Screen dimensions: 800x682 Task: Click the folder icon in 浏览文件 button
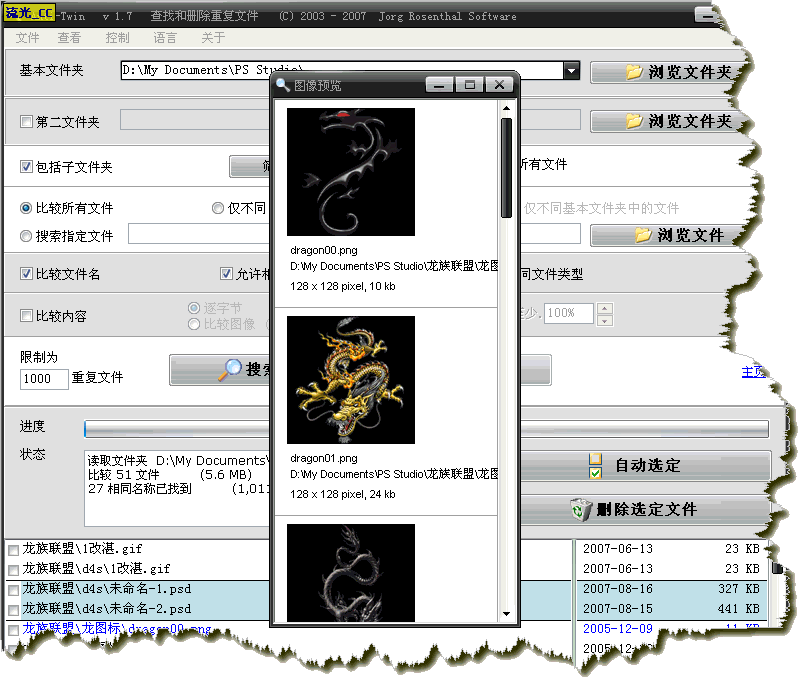(x=643, y=235)
